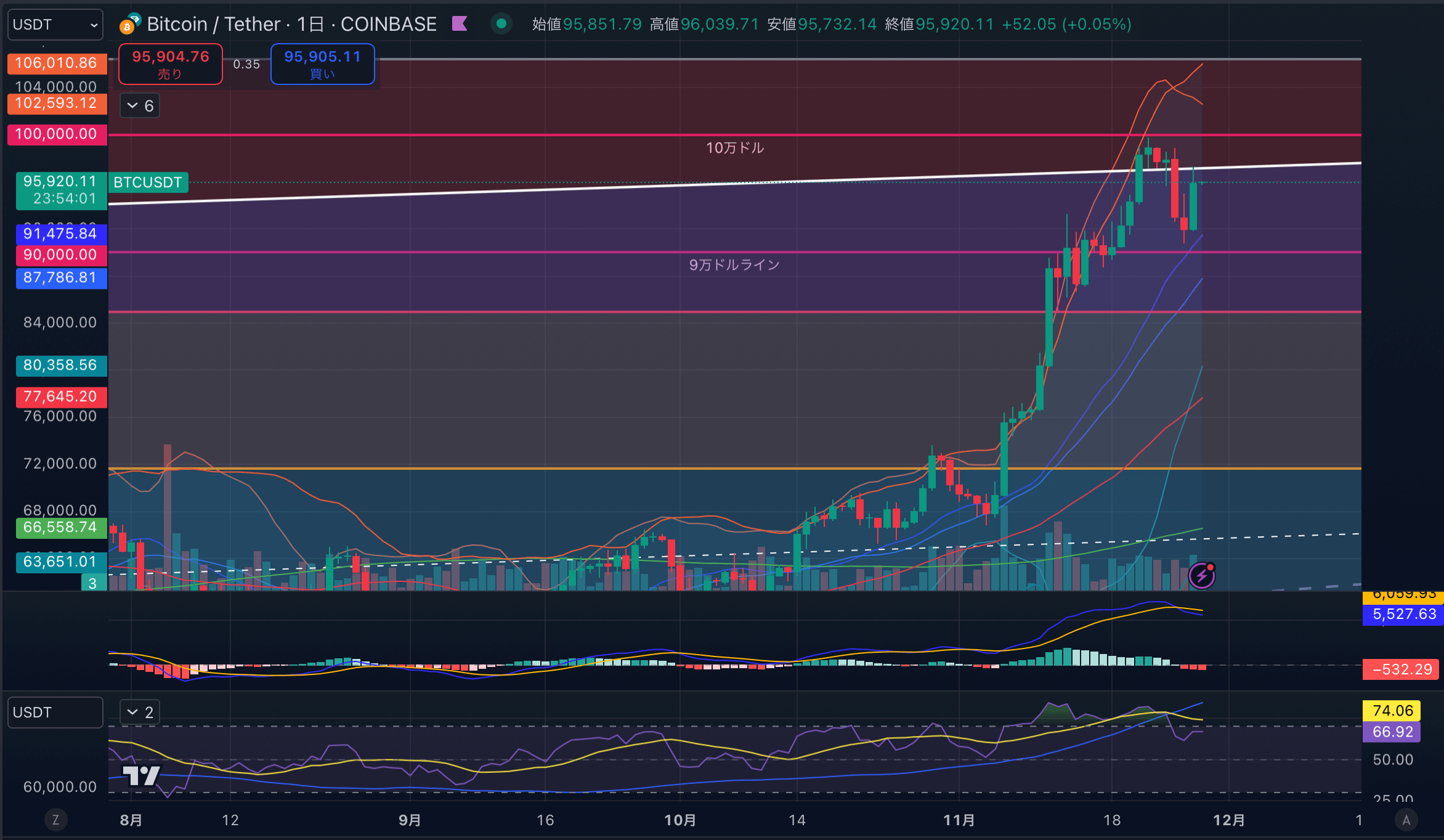Viewport: 1444px width, 840px height.
Task: Click the green 3 badge on price axis
Action: coord(93,583)
